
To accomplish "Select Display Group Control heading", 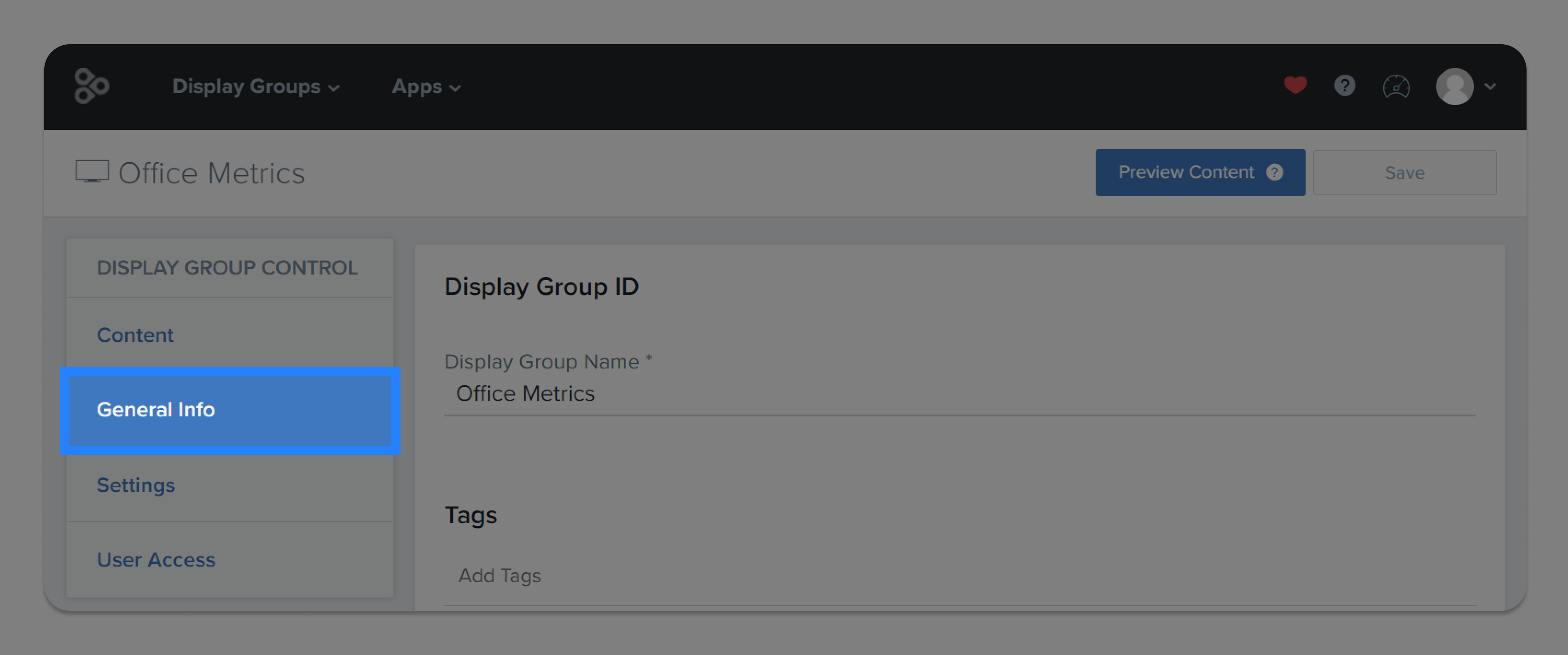I will (x=227, y=267).
